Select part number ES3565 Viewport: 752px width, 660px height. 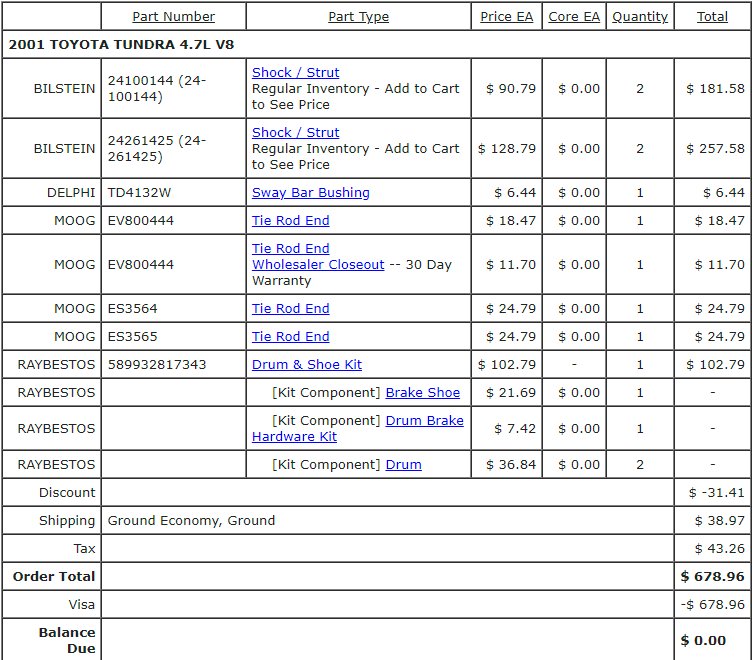[132, 336]
